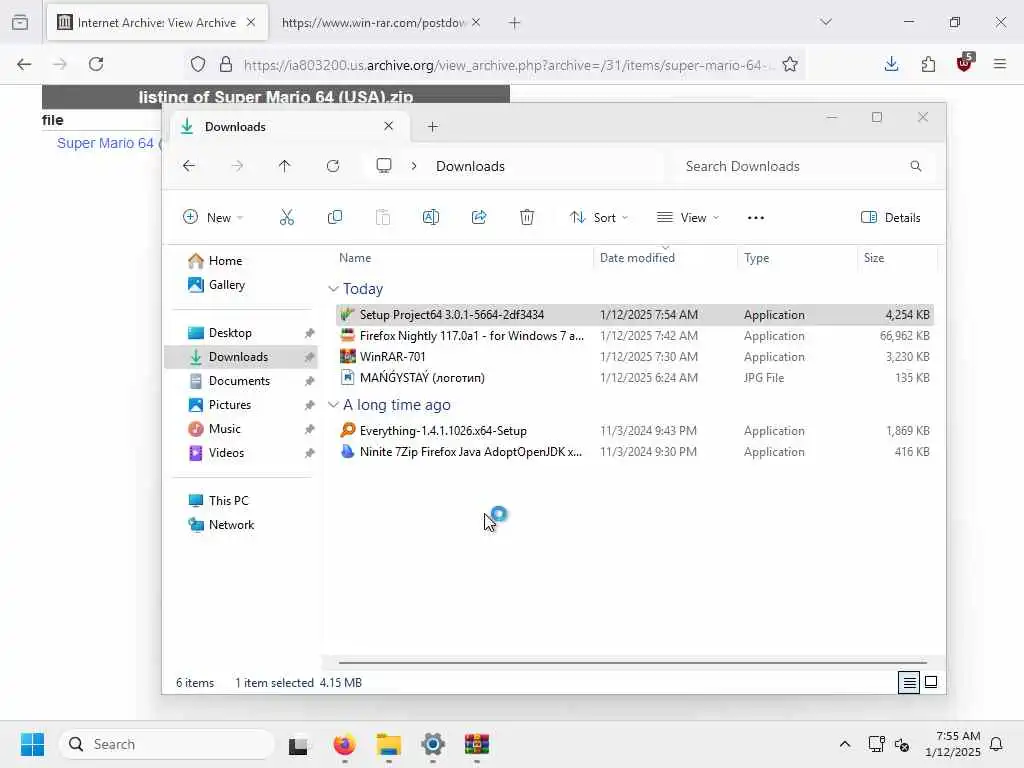This screenshot has width=1024, height=768.
Task: Click the PC monitor icon in address bar
Action: coord(384,166)
